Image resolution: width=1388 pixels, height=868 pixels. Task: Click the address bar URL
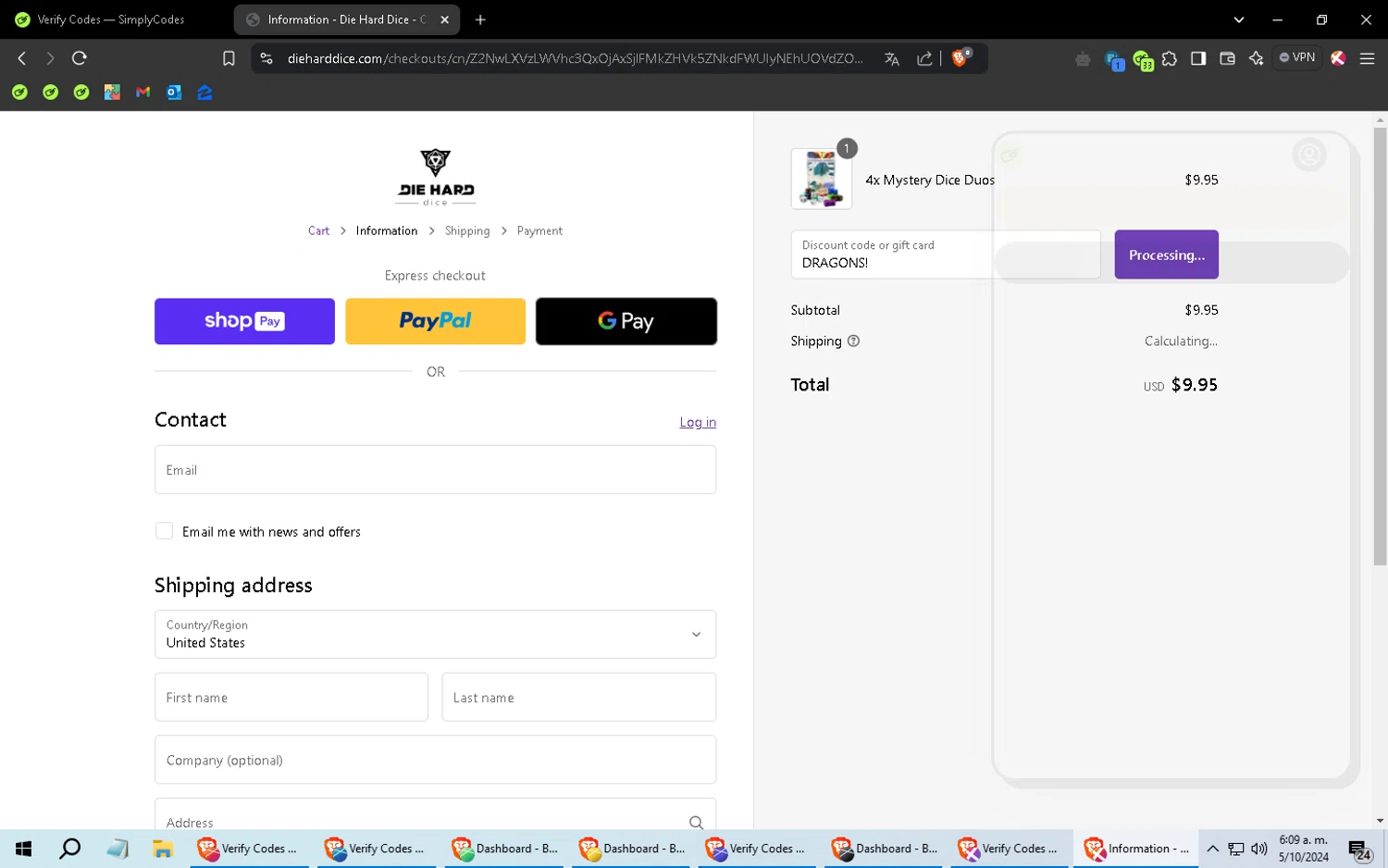576,58
